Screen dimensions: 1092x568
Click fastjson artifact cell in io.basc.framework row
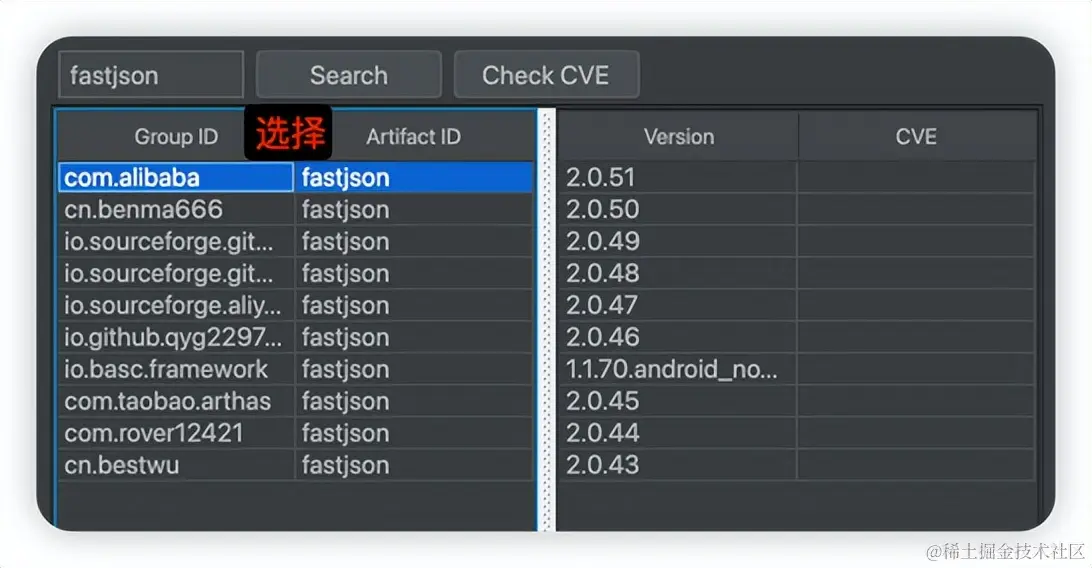coord(414,370)
